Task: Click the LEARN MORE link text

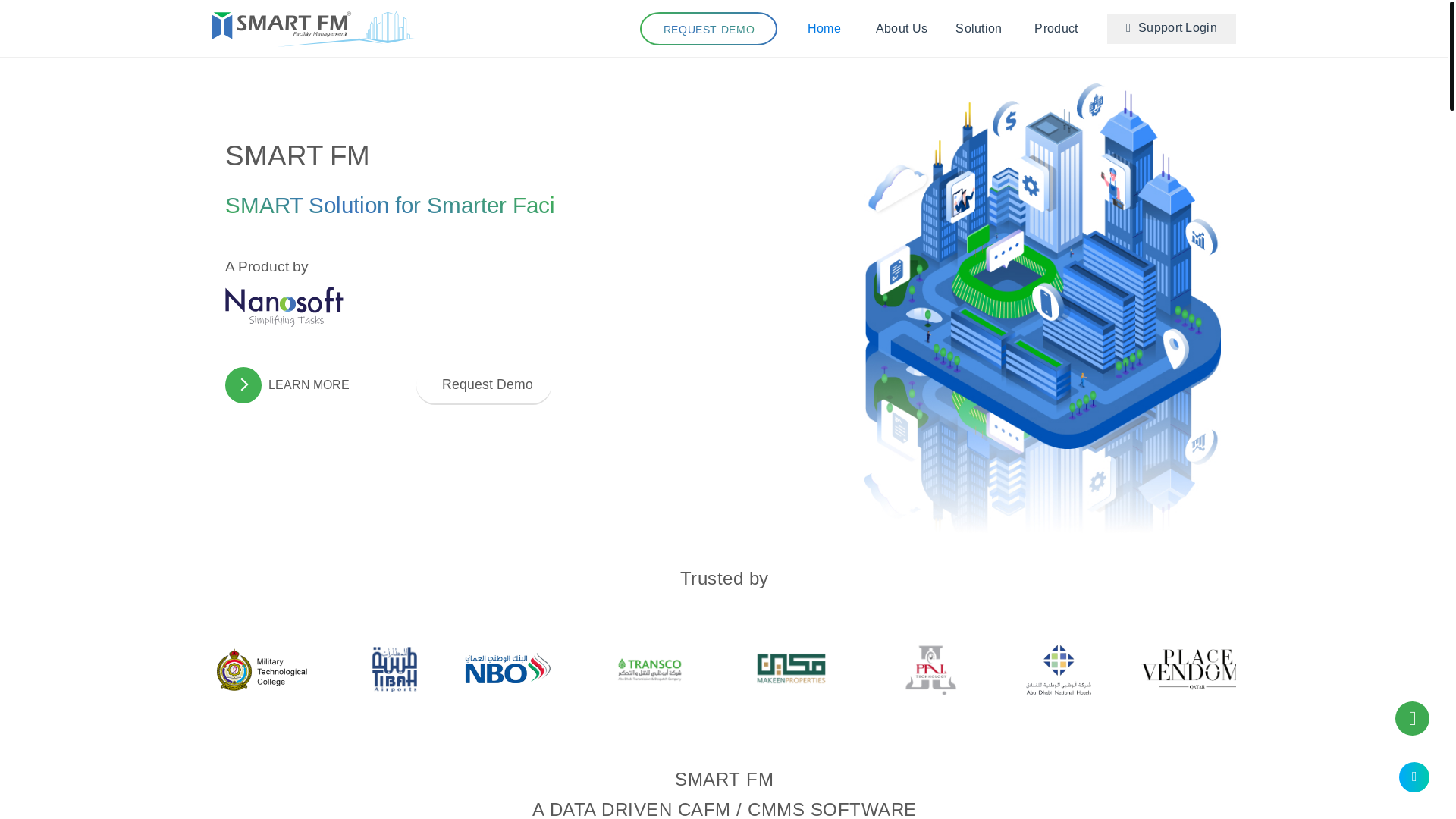Action: (309, 385)
